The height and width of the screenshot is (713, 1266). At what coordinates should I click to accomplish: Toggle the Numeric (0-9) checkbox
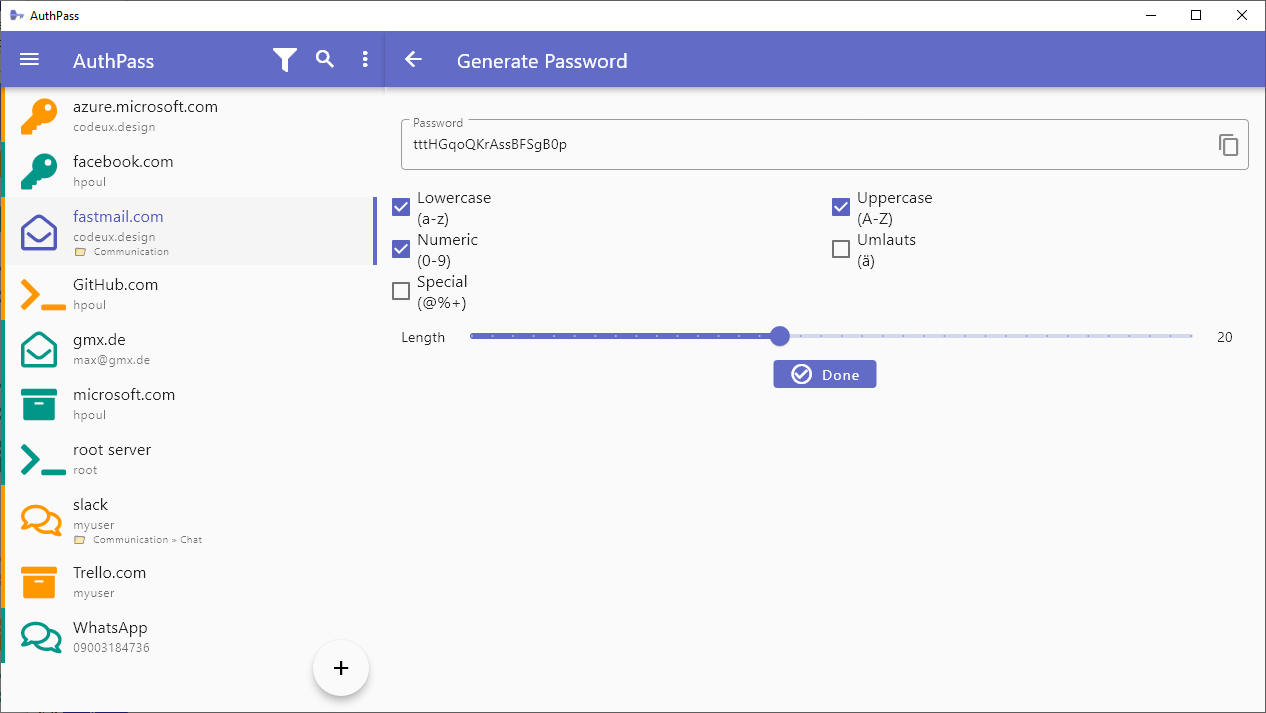click(x=401, y=249)
